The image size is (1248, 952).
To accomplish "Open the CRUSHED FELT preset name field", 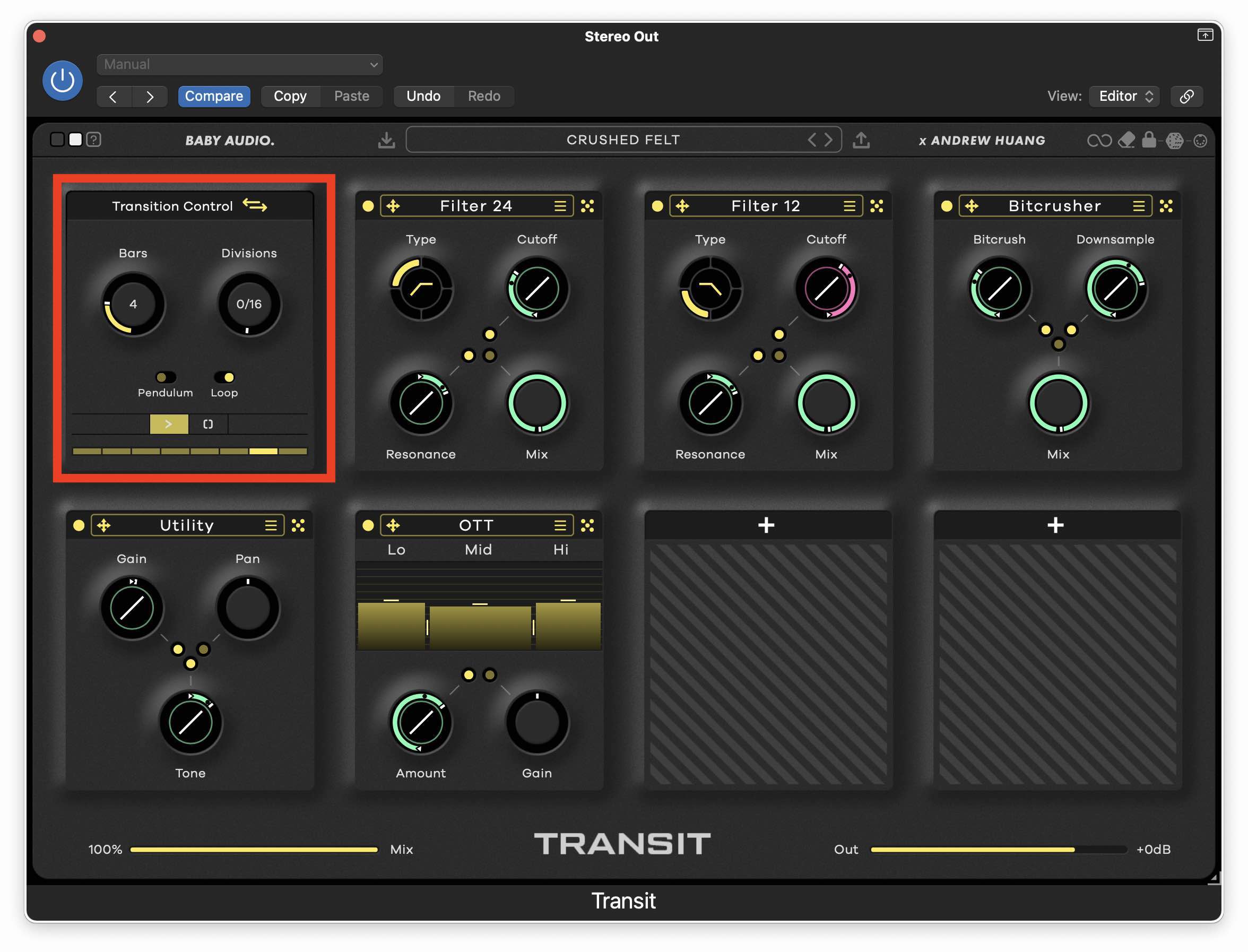I will pyautogui.click(x=623, y=140).
